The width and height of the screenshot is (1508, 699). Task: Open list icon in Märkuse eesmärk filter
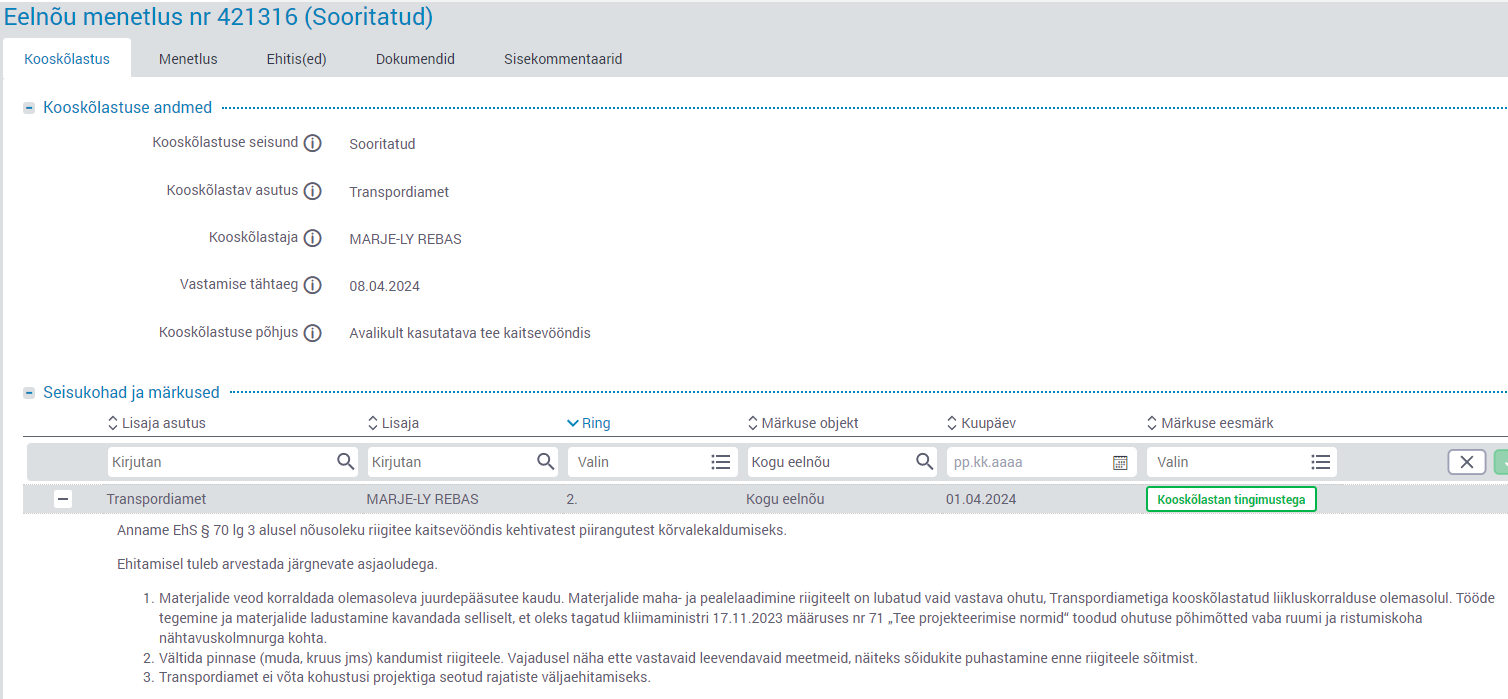[x=1320, y=462]
